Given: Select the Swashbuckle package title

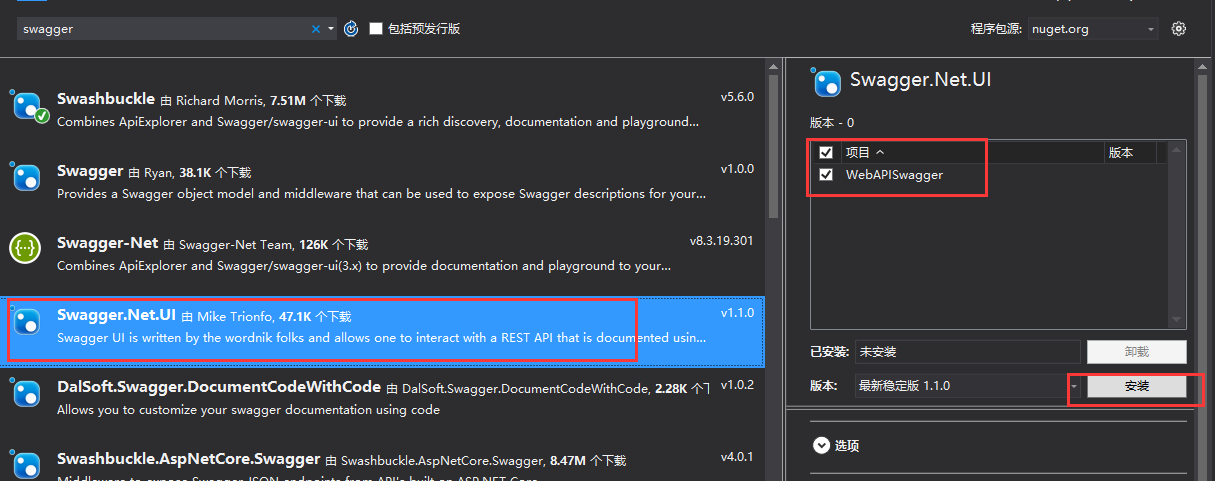Looking at the screenshot, I should 106,99.
